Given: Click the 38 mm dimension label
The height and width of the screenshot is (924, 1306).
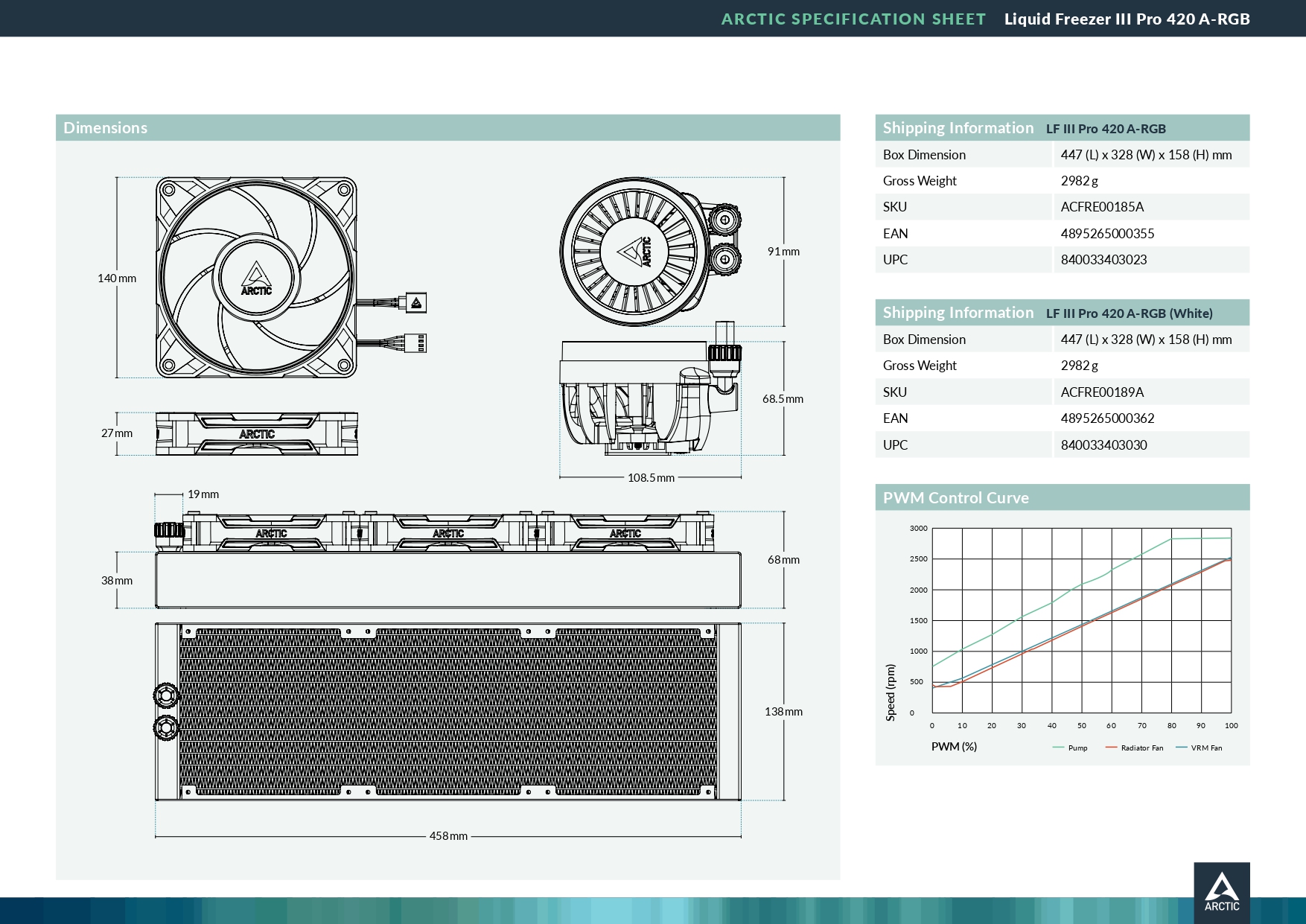Looking at the screenshot, I should 117,581.
